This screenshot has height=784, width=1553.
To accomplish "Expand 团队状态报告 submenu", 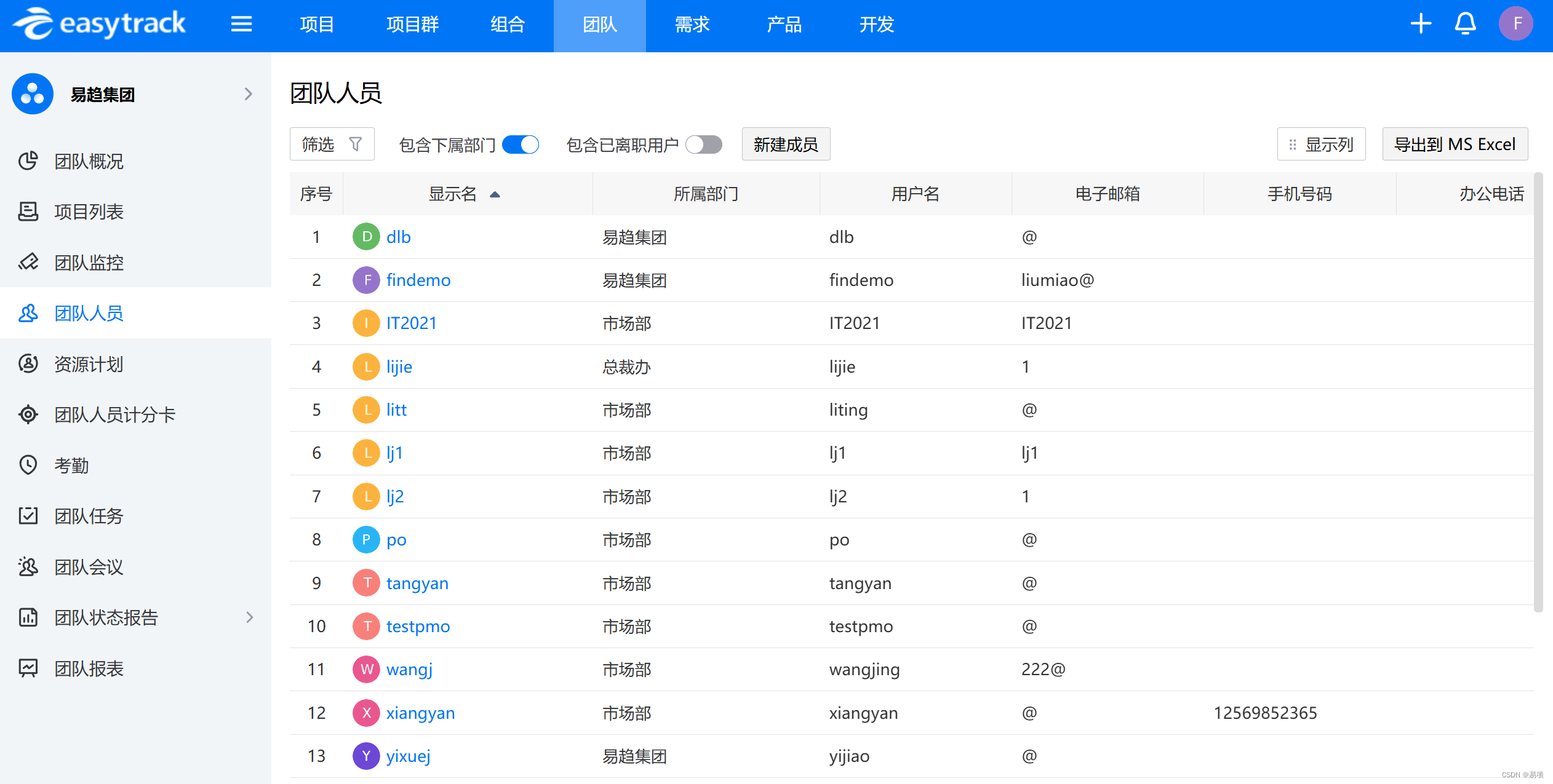I will (249, 617).
